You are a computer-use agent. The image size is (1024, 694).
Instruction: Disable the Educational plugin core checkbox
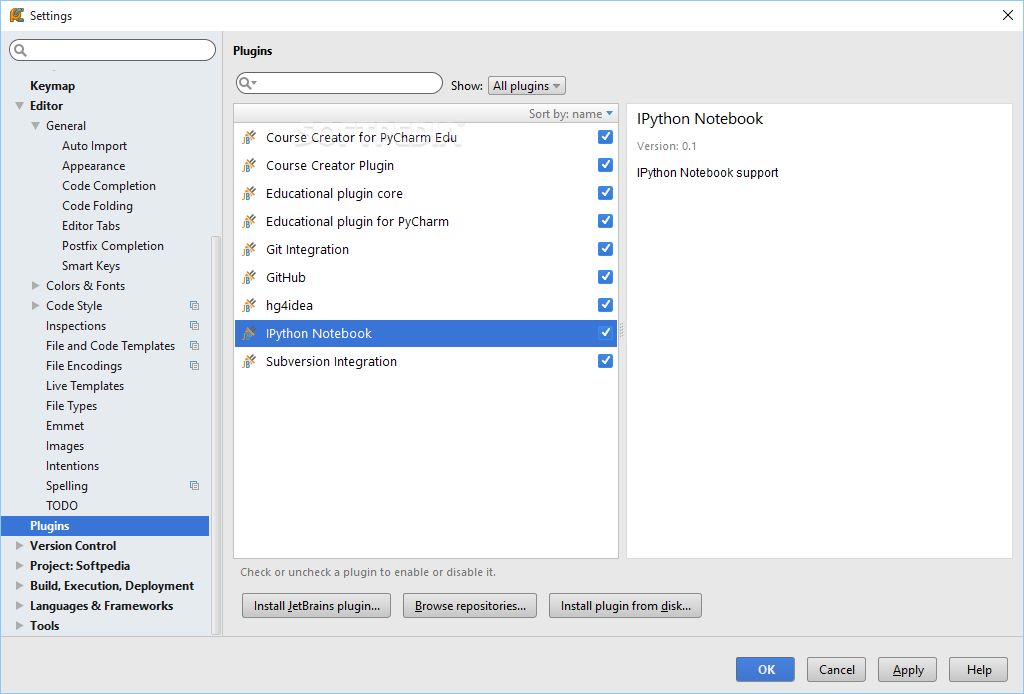[x=605, y=193]
